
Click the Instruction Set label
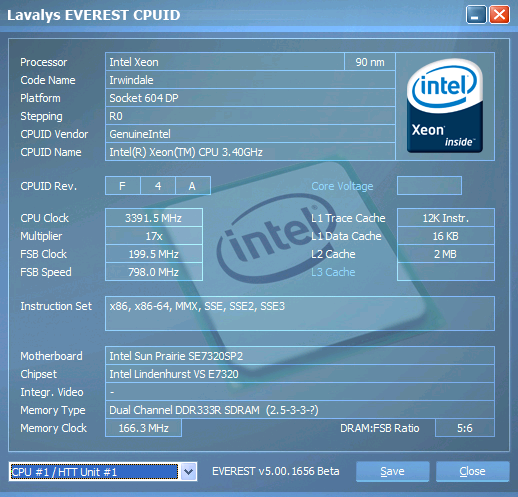(56, 306)
